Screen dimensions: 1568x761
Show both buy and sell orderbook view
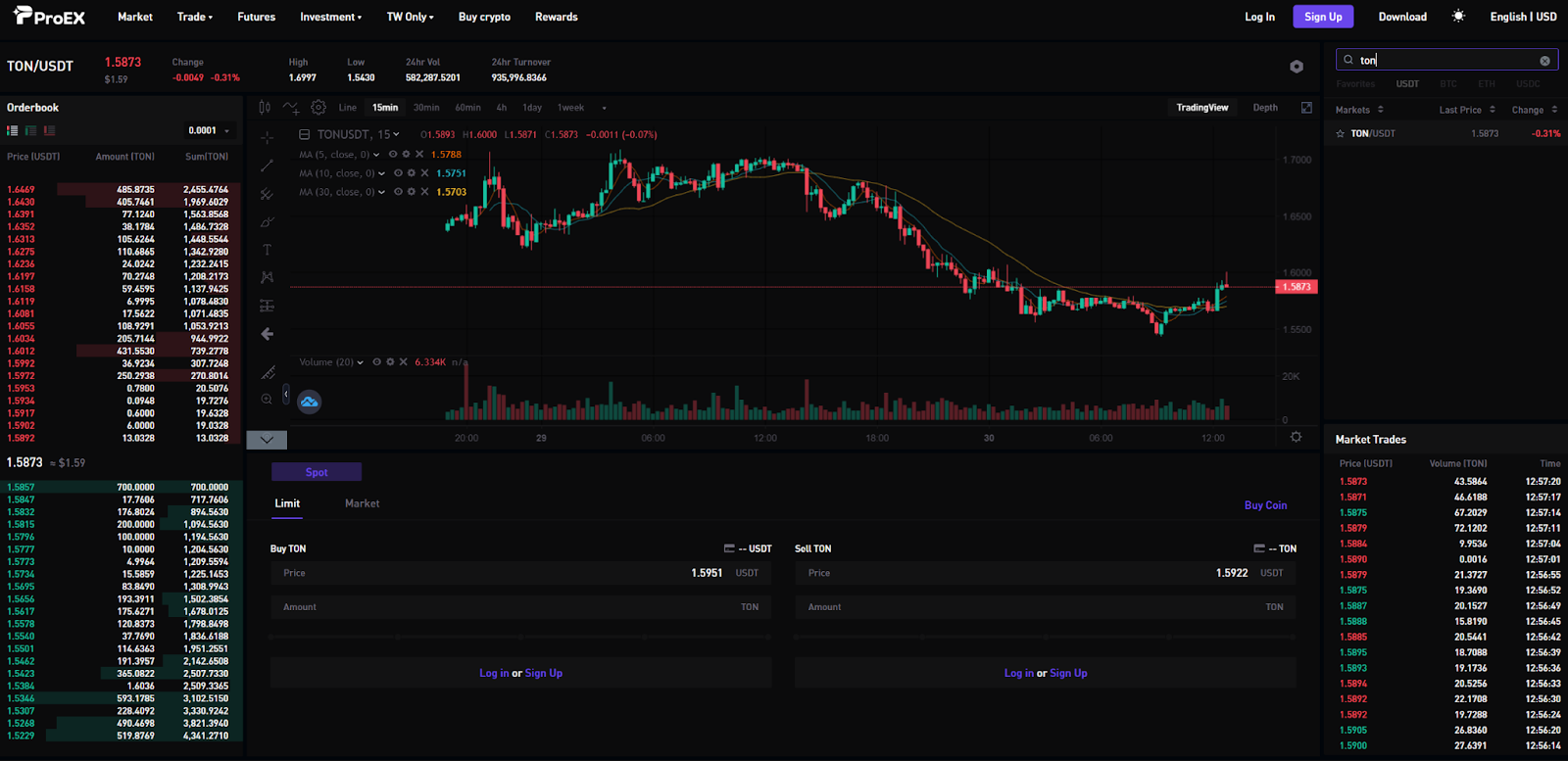(13, 130)
